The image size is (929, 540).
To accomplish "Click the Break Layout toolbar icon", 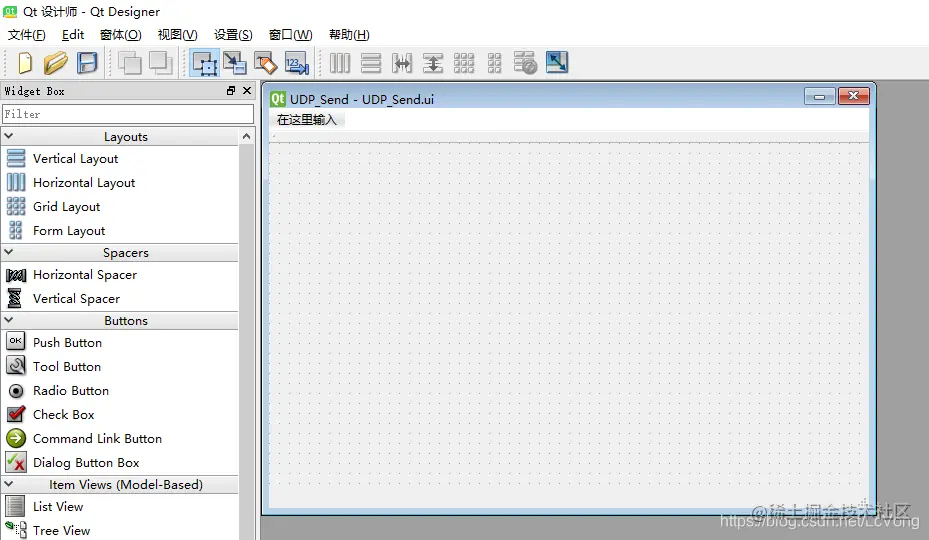I will (x=525, y=62).
